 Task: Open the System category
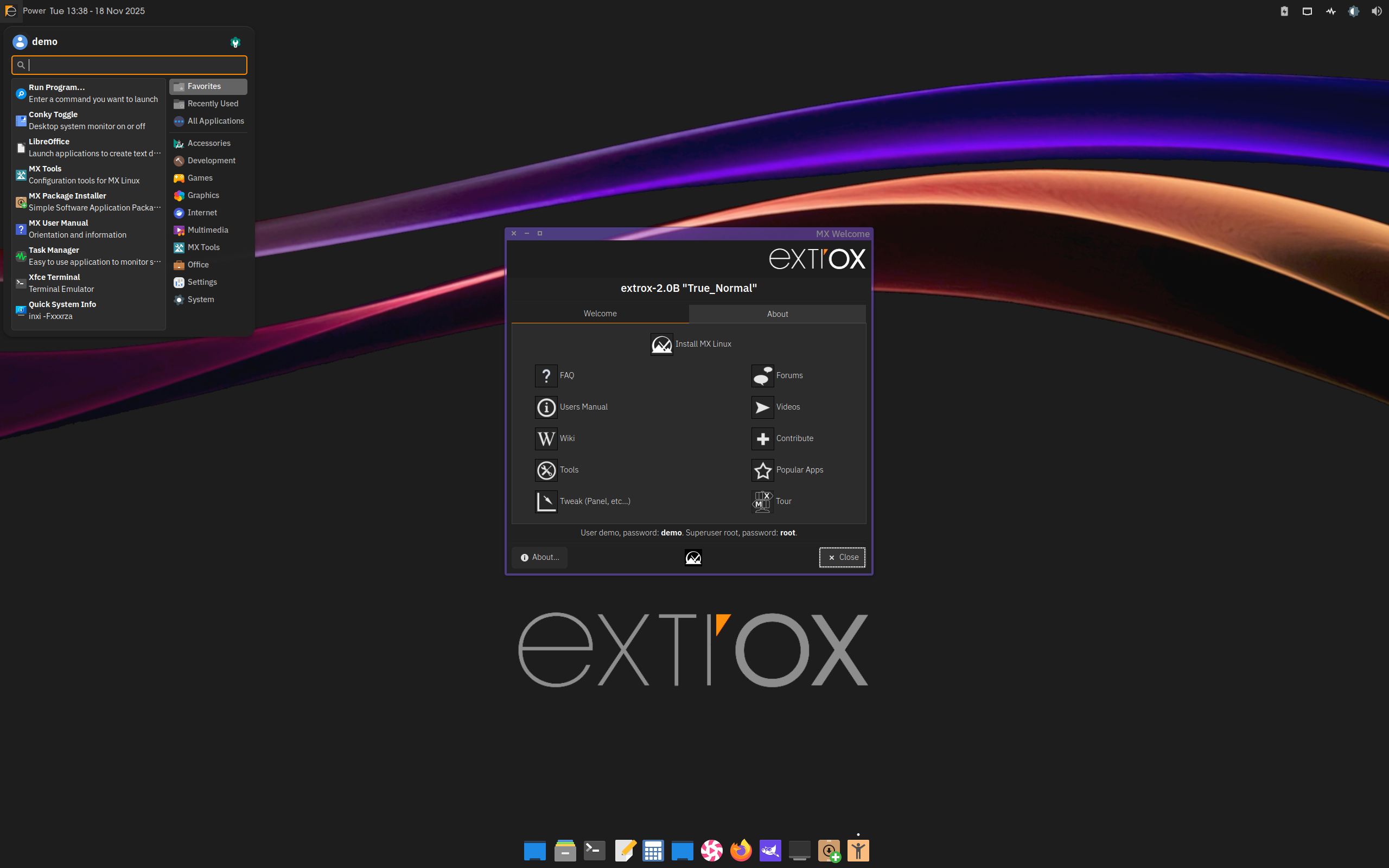[x=208, y=299]
